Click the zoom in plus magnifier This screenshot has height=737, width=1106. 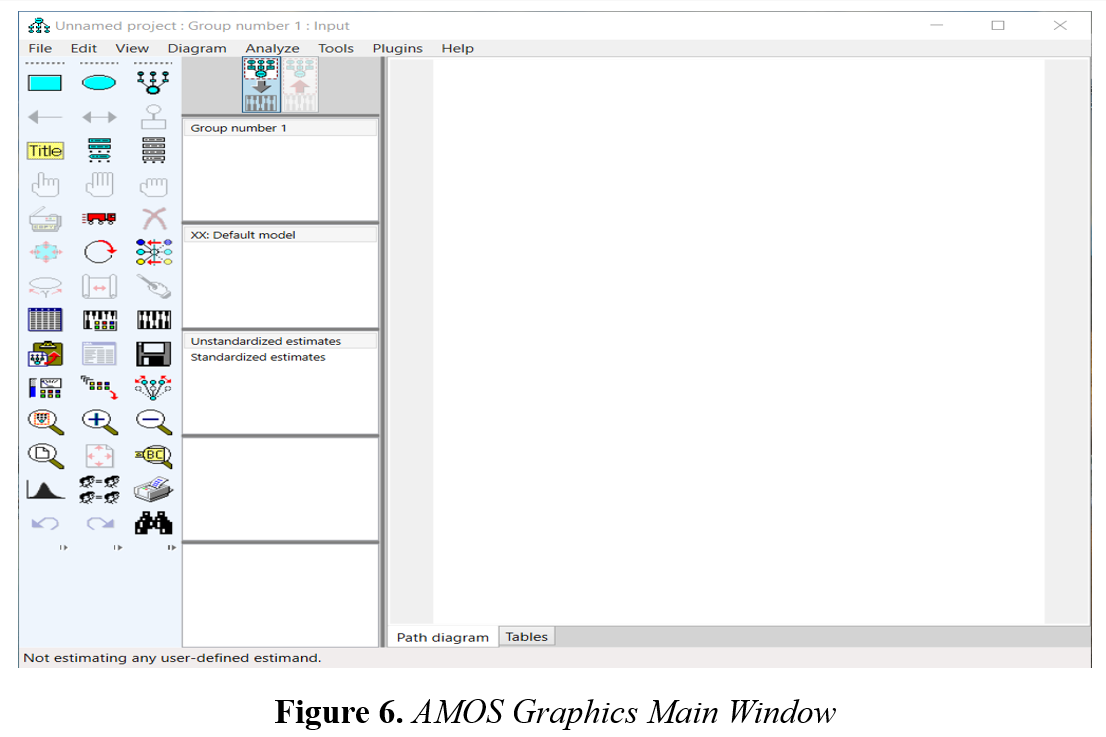pos(99,422)
